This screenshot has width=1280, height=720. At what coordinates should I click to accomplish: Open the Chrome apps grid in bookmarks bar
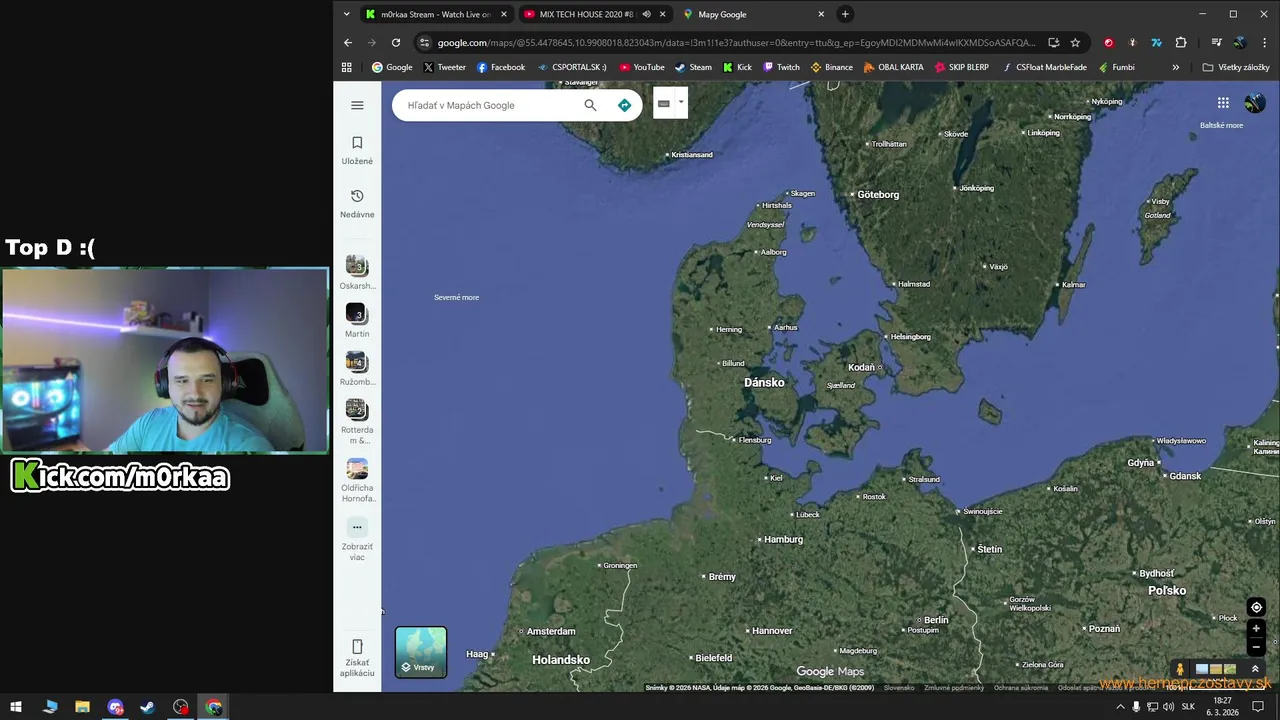pyautogui.click(x=347, y=67)
